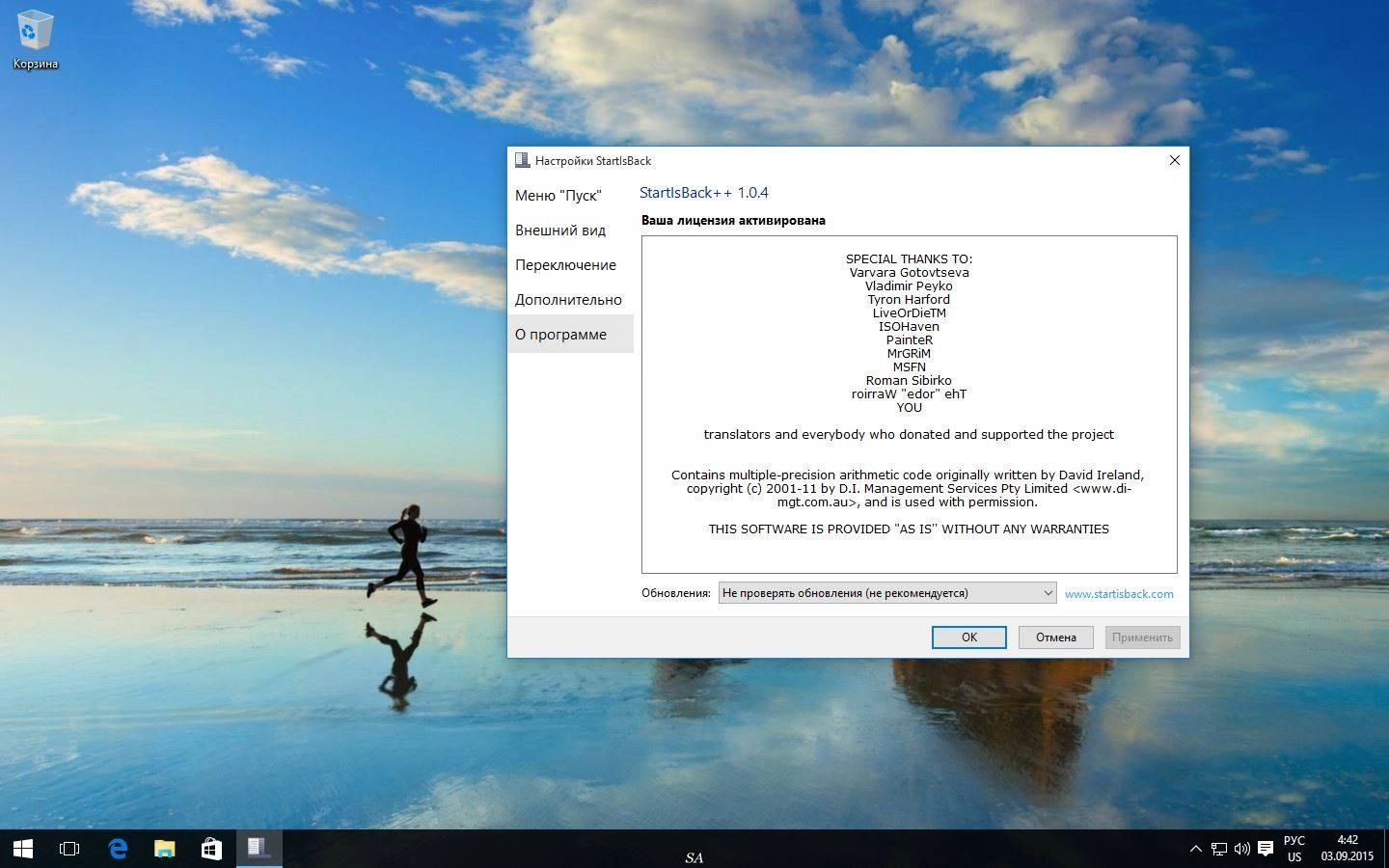Viewport: 1389px width, 868px height.
Task: Show hidden tray icons chevron
Action: (1196, 849)
